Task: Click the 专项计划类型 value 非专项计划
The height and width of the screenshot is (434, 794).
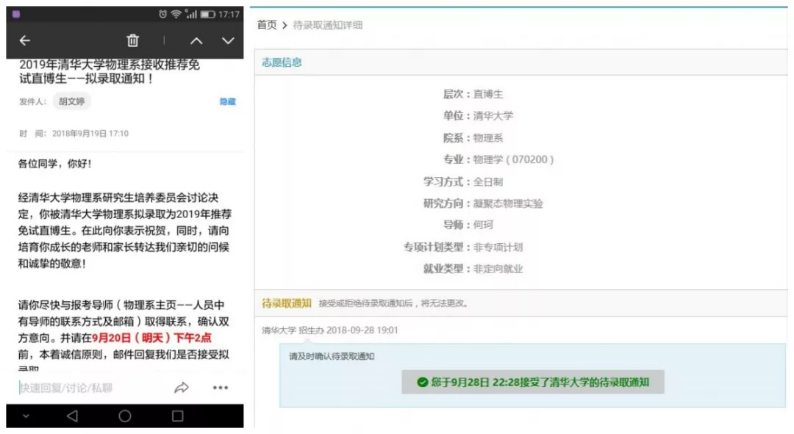Action: (x=497, y=247)
